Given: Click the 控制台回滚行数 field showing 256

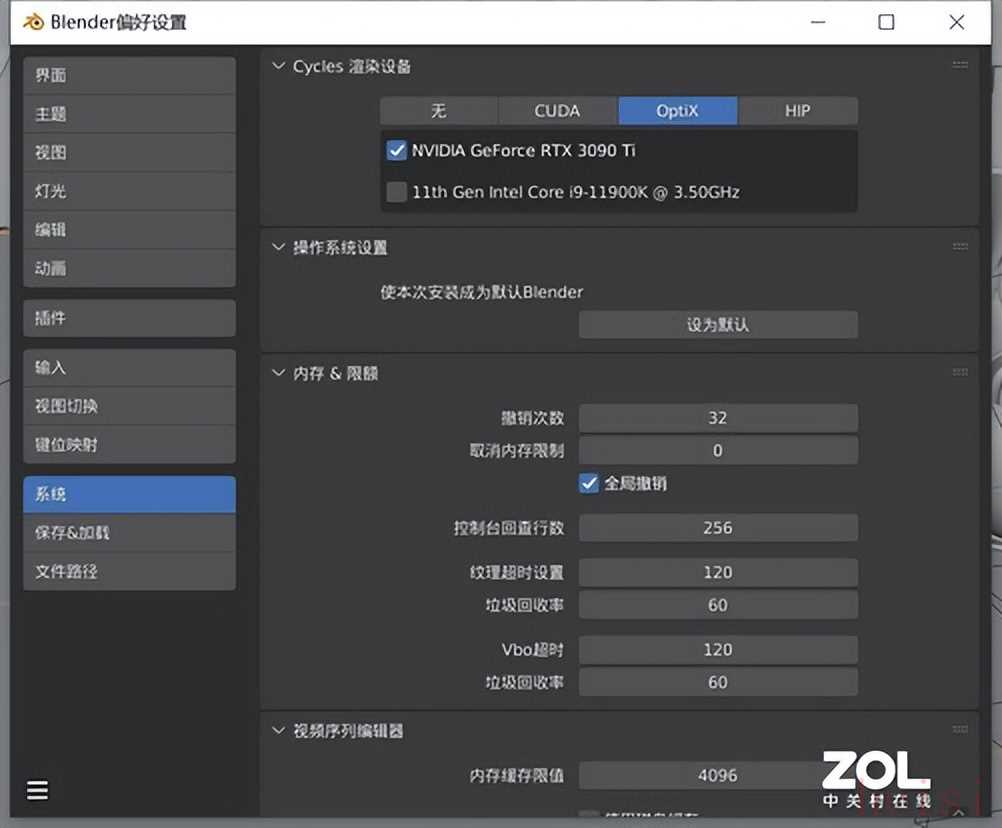Looking at the screenshot, I should (718, 528).
